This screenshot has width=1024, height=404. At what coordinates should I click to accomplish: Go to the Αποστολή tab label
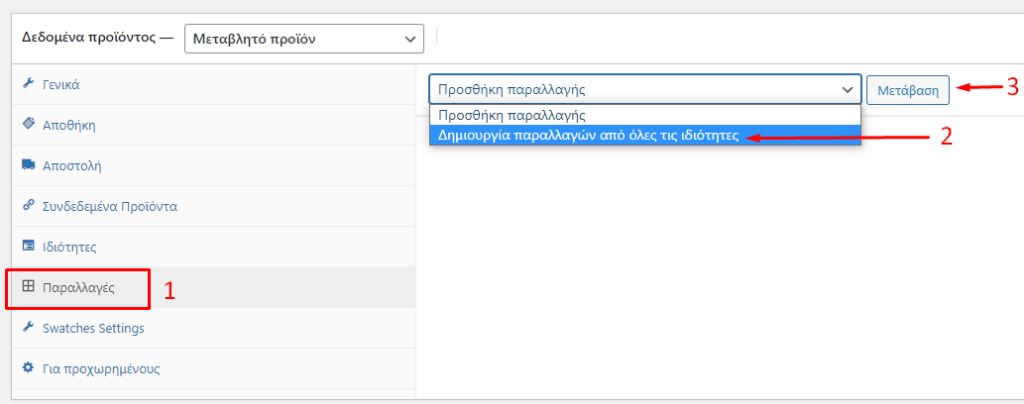pyautogui.click(x=72, y=166)
